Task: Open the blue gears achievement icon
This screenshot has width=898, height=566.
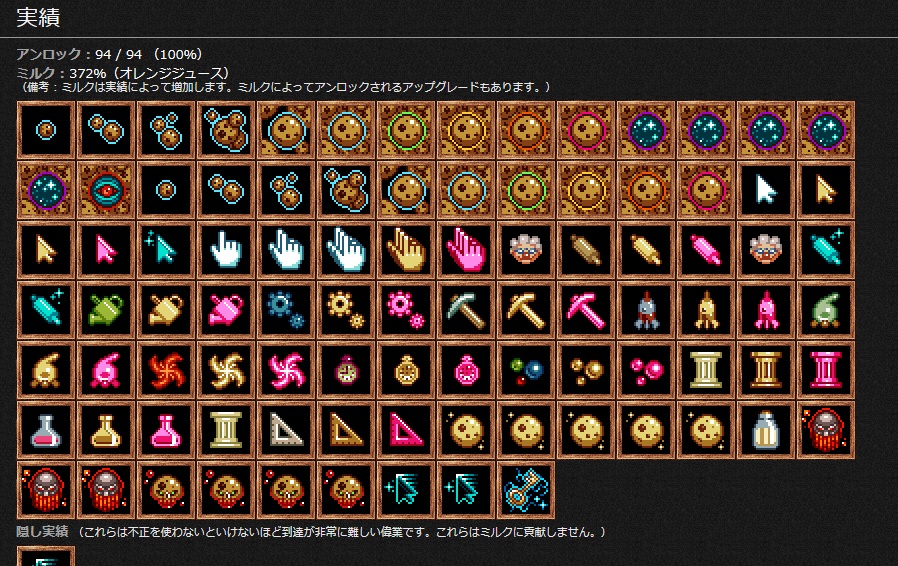Action: (x=286, y=310)
